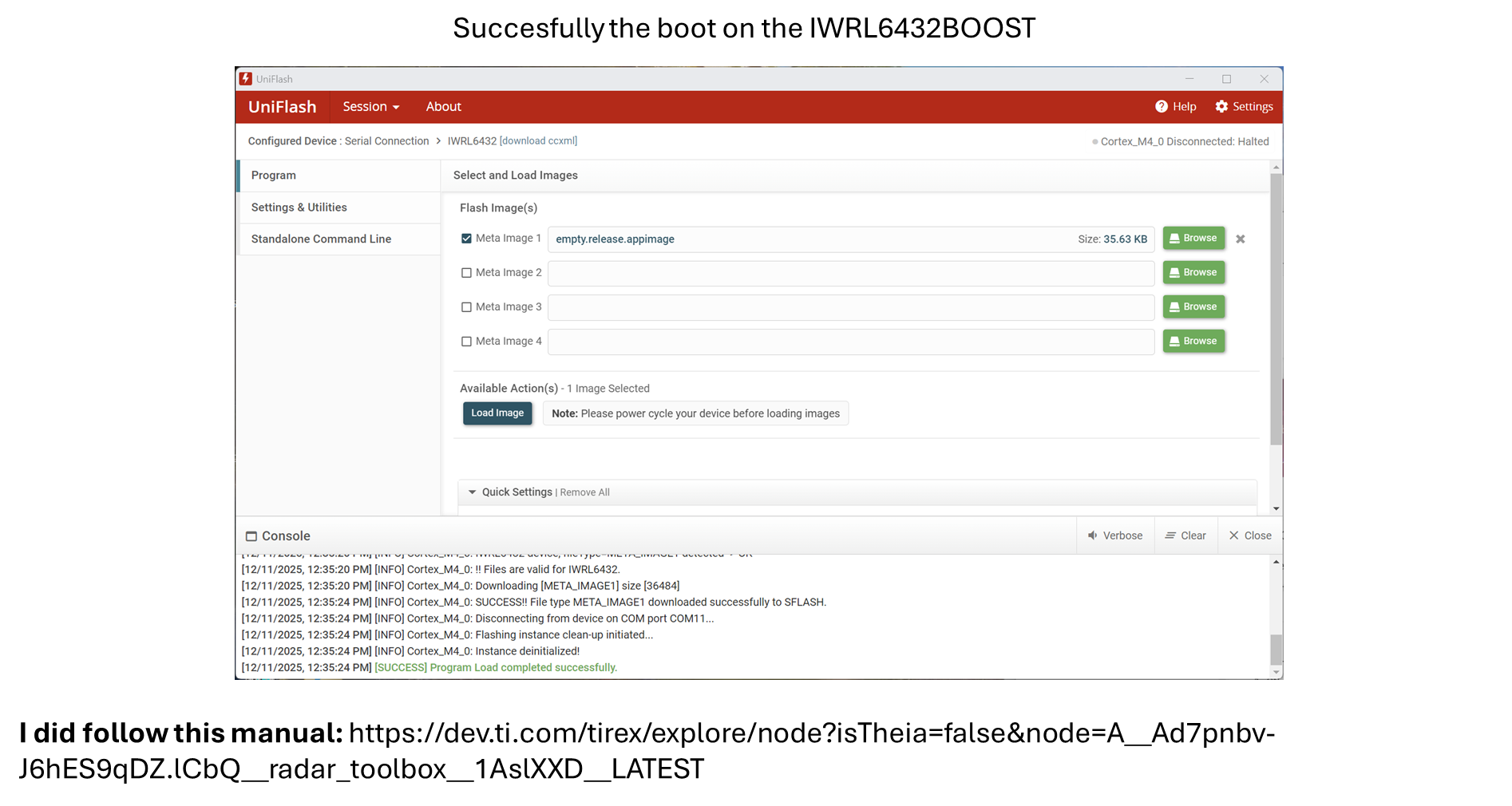Click the download ccxml link

coord(538,141)
